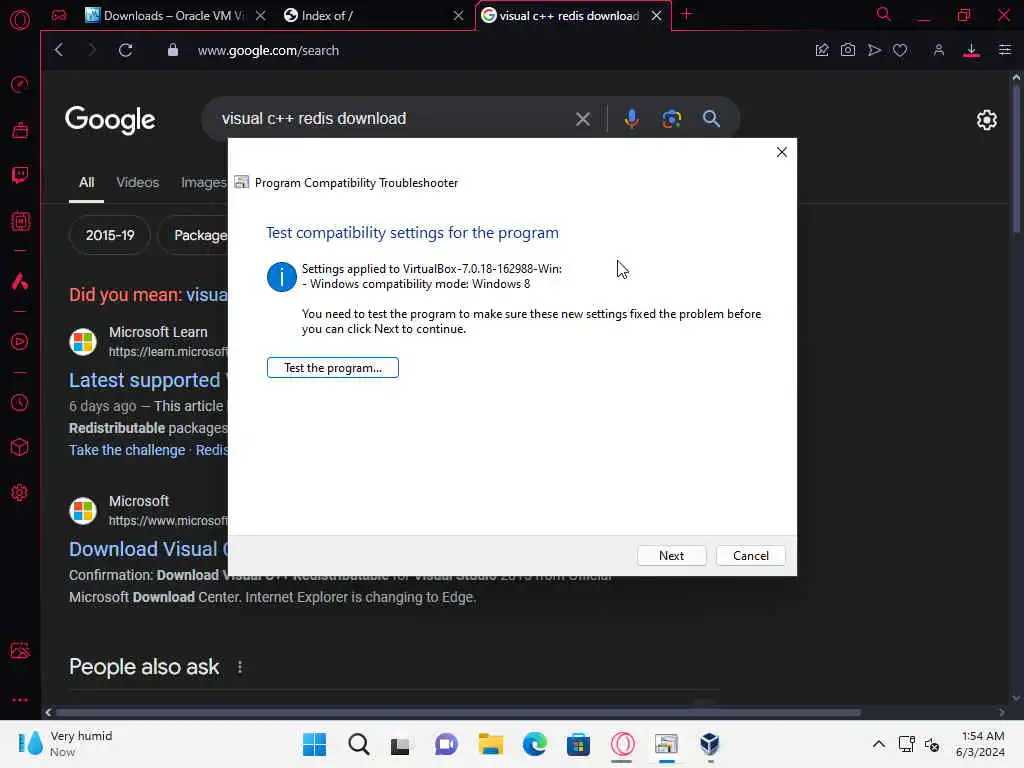
Task: Click the padlock site security icon
Action: (172, 50)
